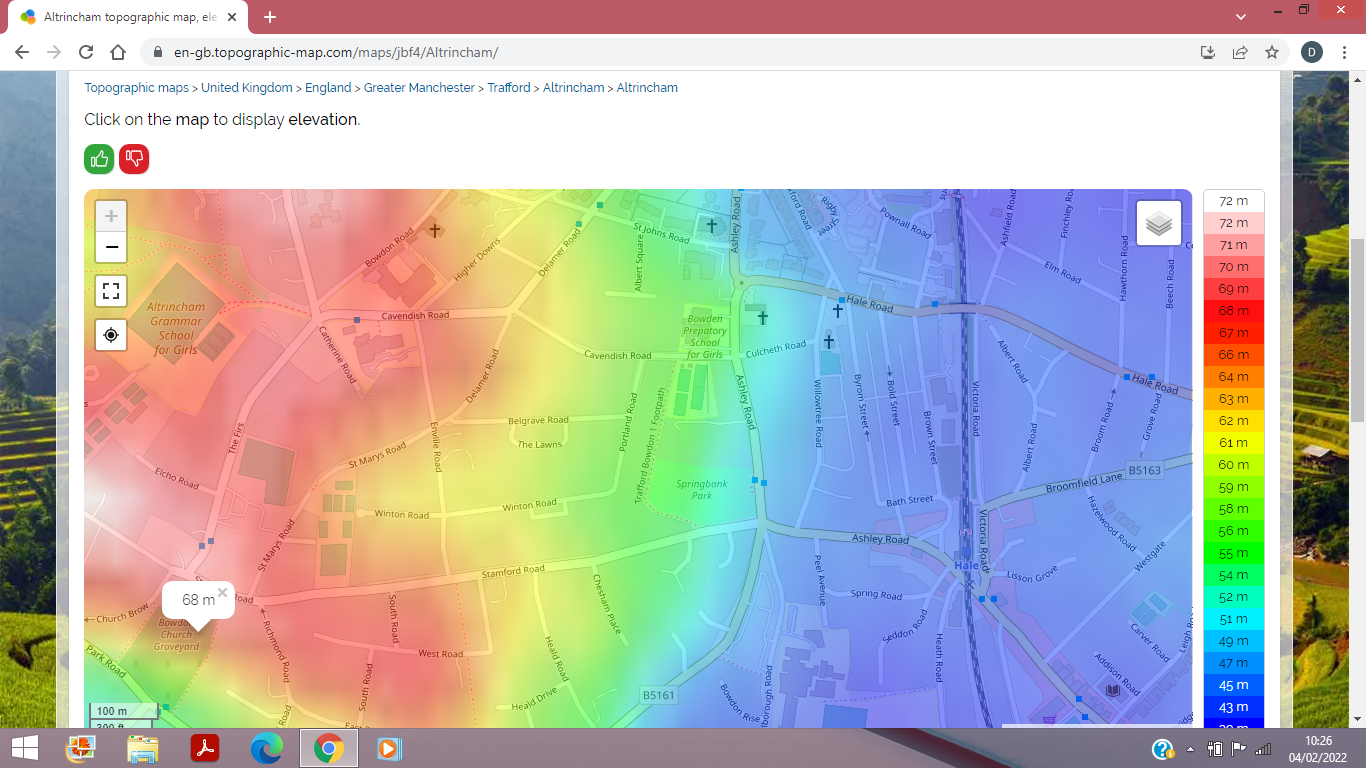The image size is (1366, 768).
Task: Open the Trafford breadcrumb link
Action: tap(509, 88)
